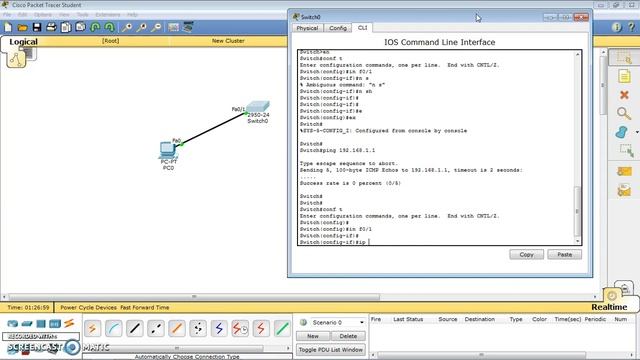This screenshot has height=360, width=640.
Task: Choose the green Octal cable icon
Action: [282, 329]
